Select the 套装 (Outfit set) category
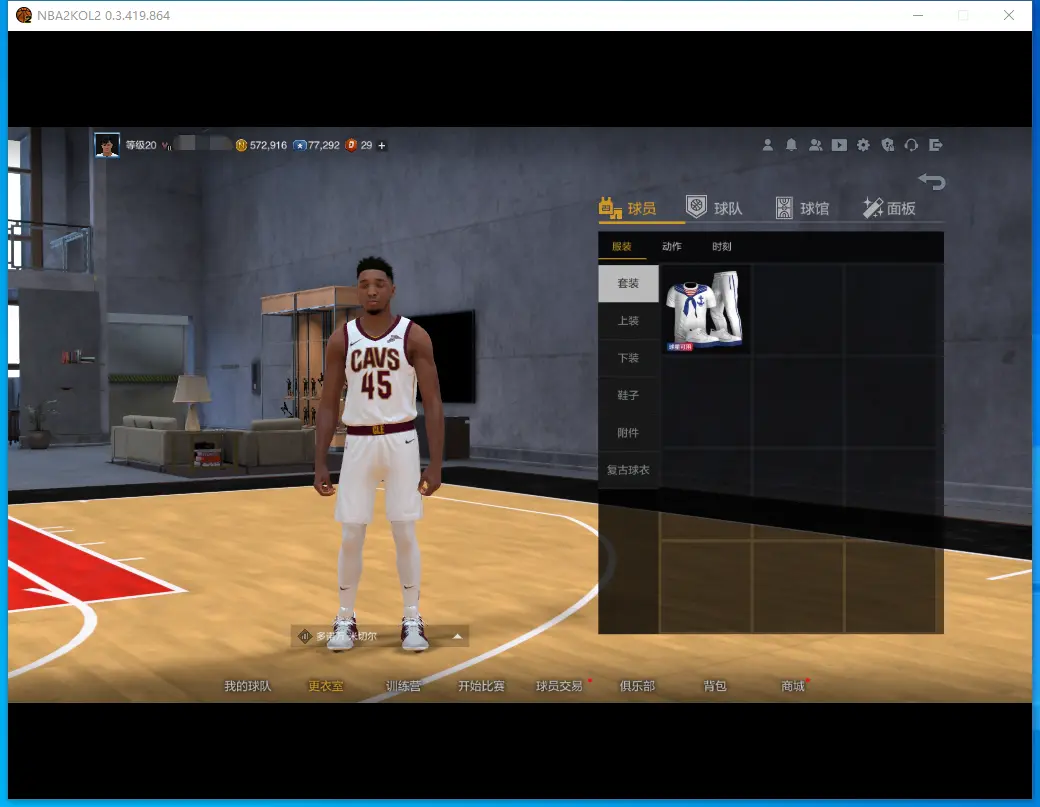Viewport: 1040px width, 807px height. [x=628, y=284]
